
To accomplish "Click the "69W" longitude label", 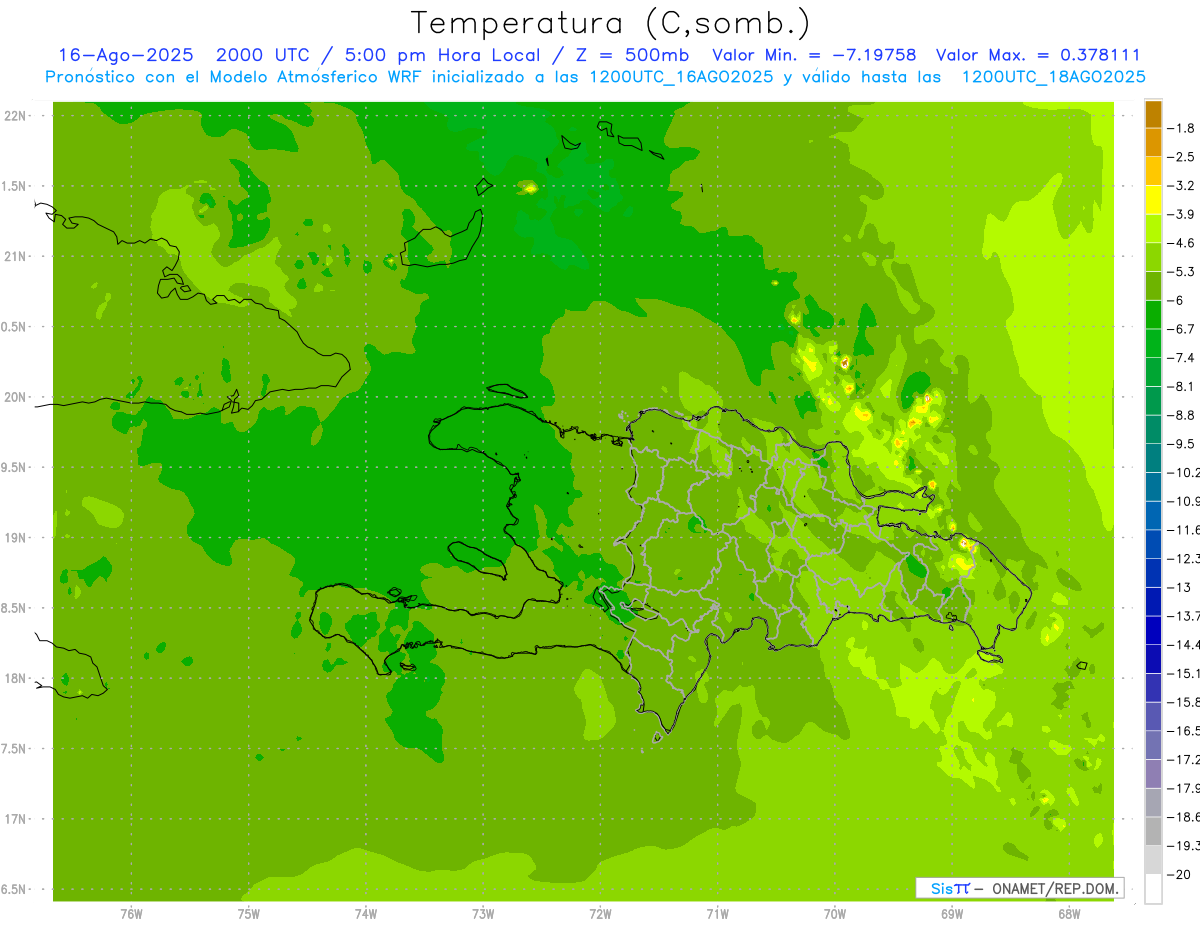I will [x=952, y=914].
